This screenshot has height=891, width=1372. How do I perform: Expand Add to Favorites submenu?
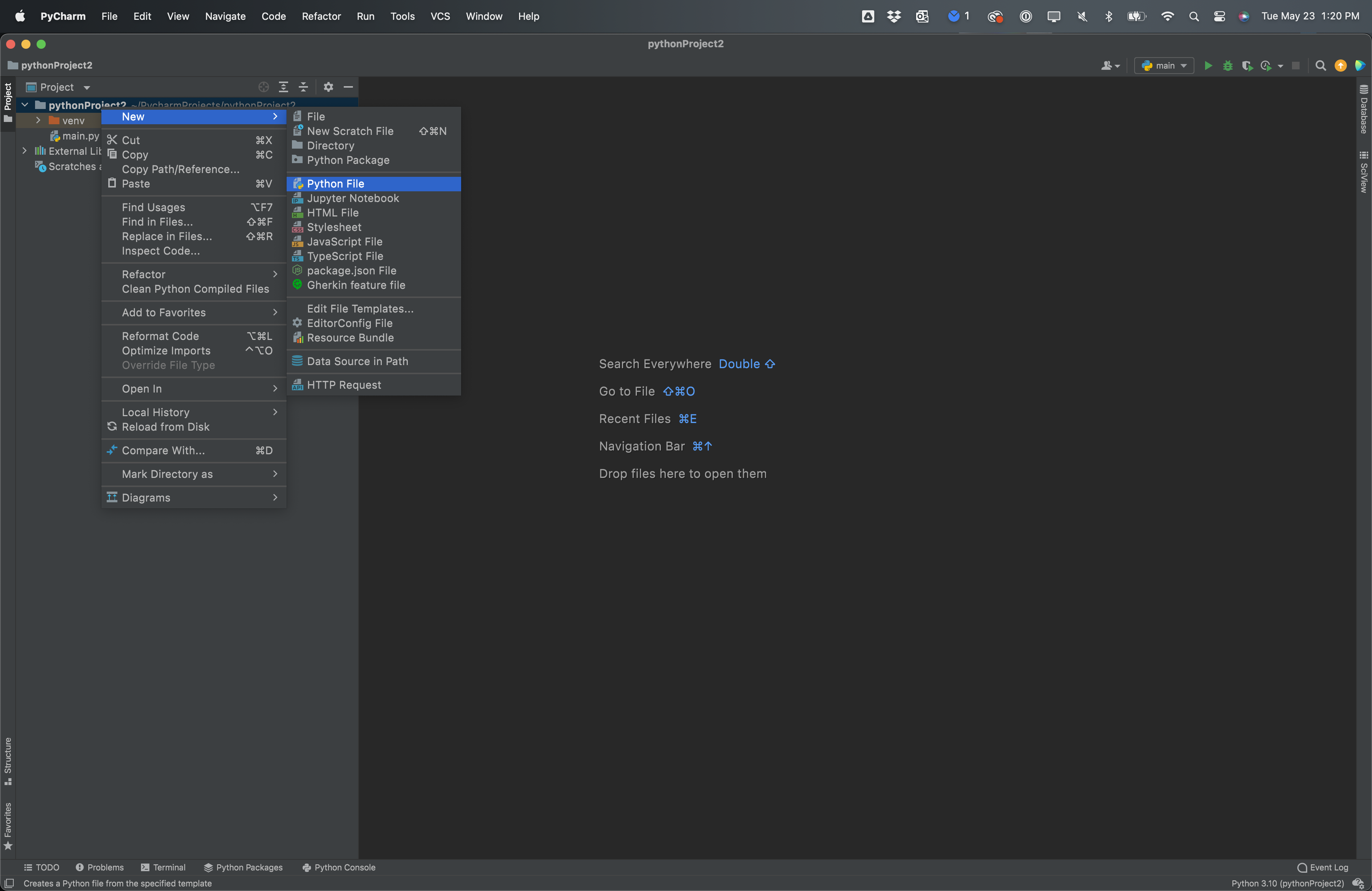(194, 312)
